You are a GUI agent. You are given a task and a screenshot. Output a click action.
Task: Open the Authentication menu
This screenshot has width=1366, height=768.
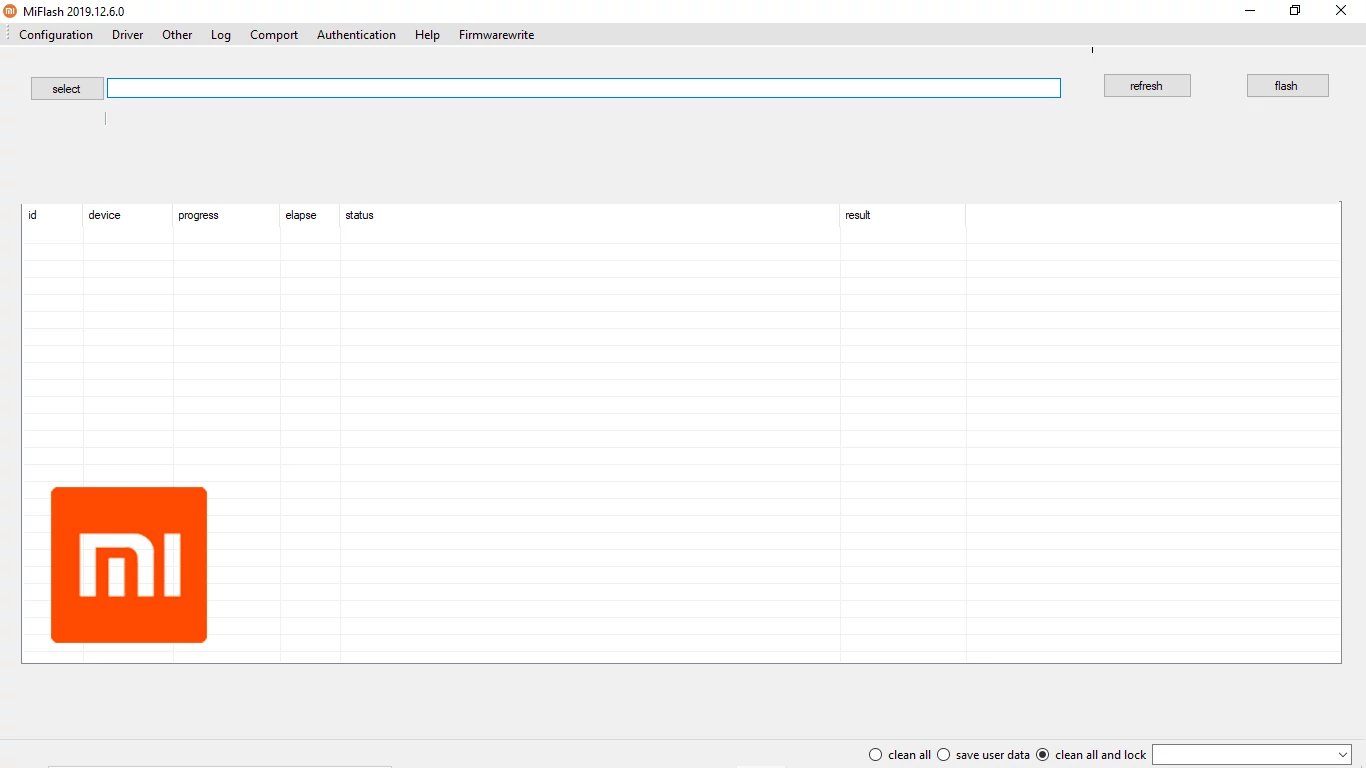tap(356, 35)
